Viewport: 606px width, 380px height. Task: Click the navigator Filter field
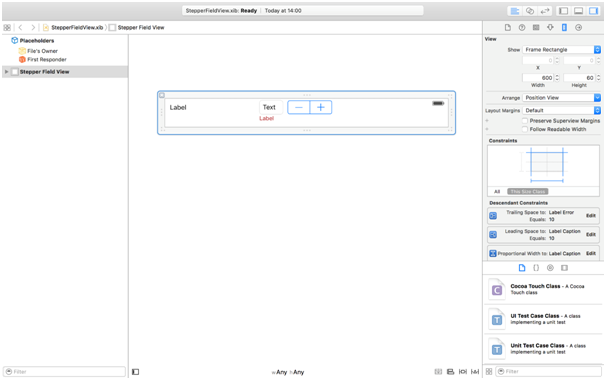click(x=64, y=372)
